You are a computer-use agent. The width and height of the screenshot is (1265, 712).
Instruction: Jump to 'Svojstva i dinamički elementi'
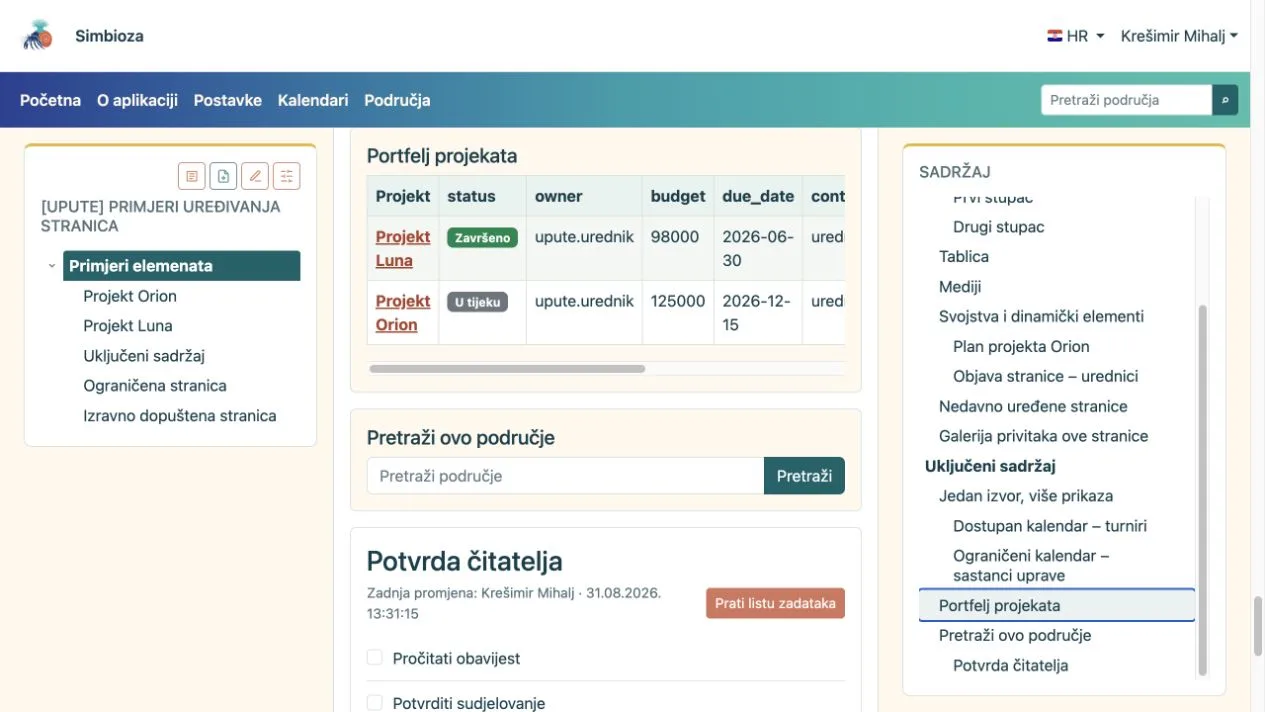[1041, 317]
